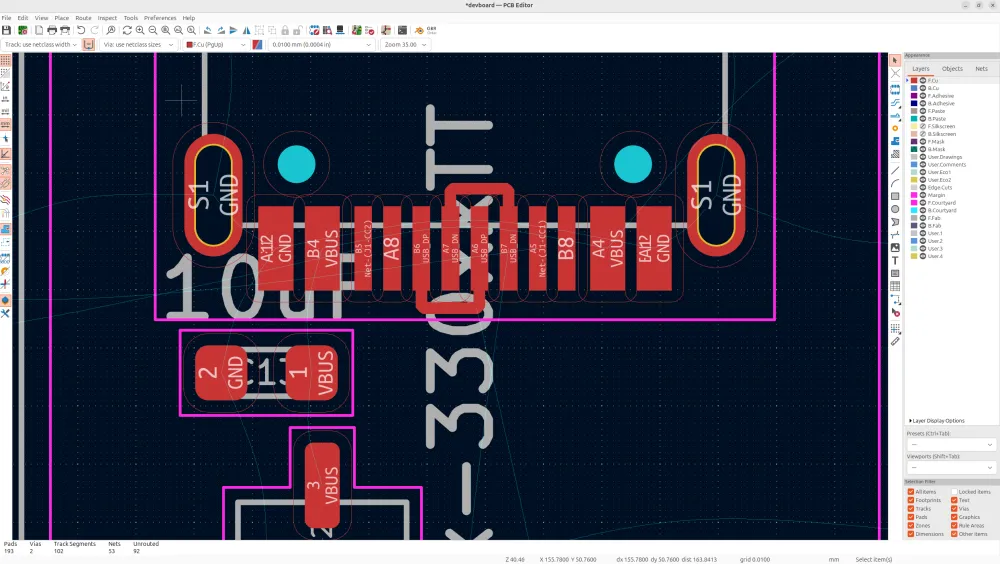
Task: Switch to the Nets tab
Action: 981,69
